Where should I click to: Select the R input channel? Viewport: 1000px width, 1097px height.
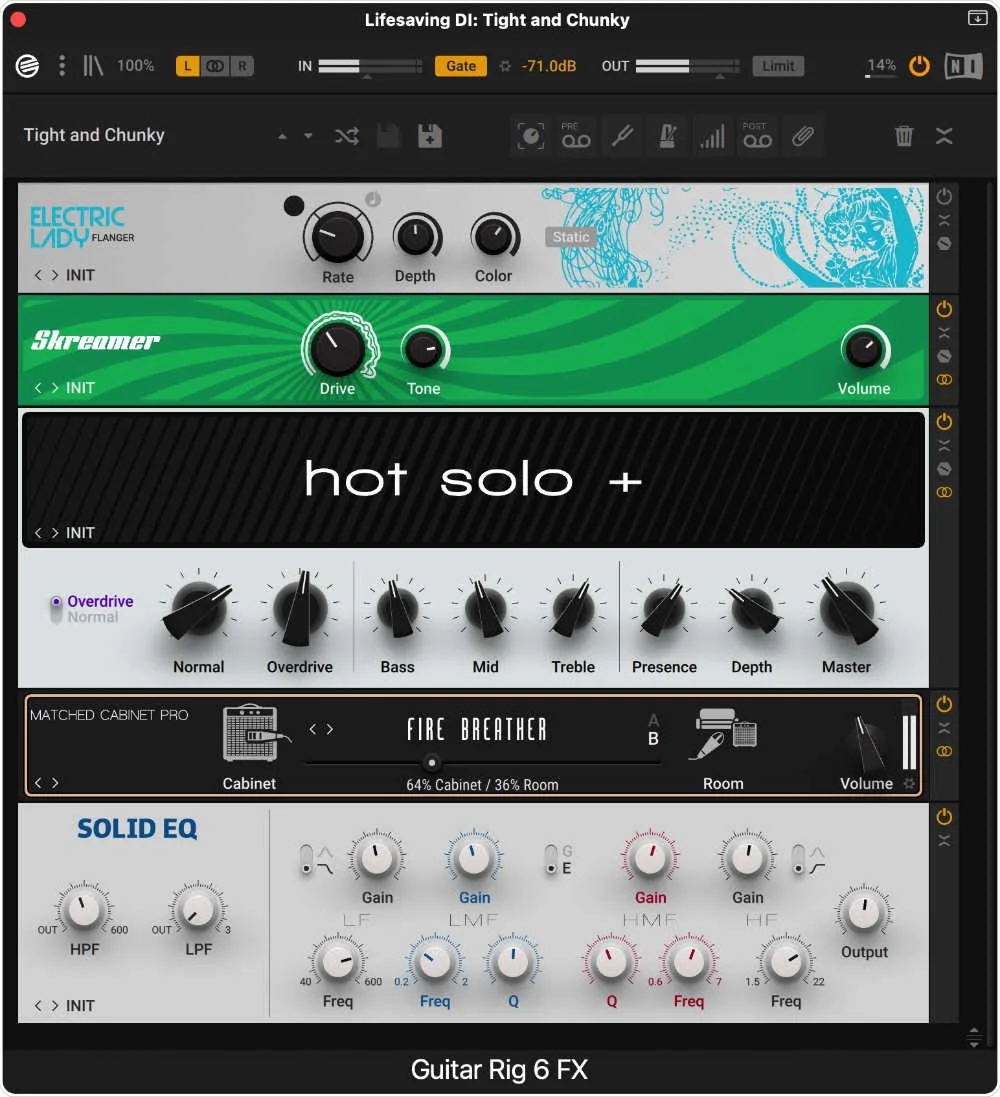click(242, 66)
